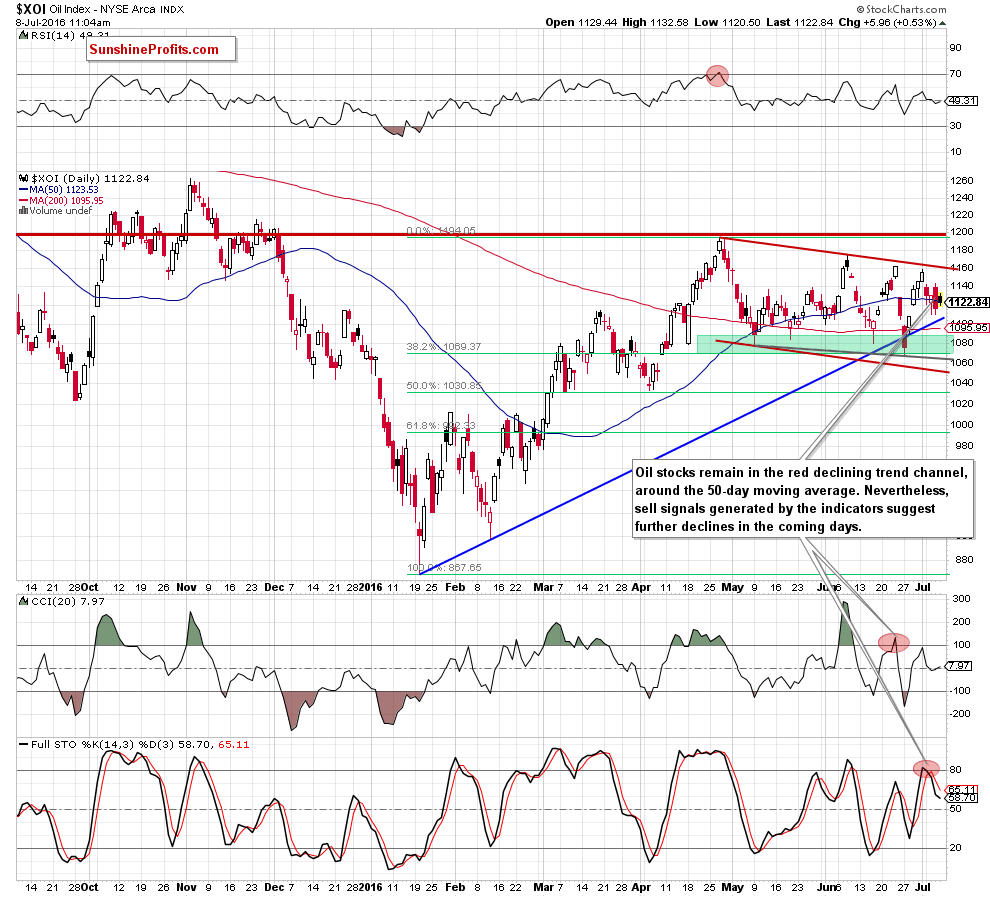Click the 1260 label on the price axis
This screenshot has width=990, height=897.
(x=962, y=181)
